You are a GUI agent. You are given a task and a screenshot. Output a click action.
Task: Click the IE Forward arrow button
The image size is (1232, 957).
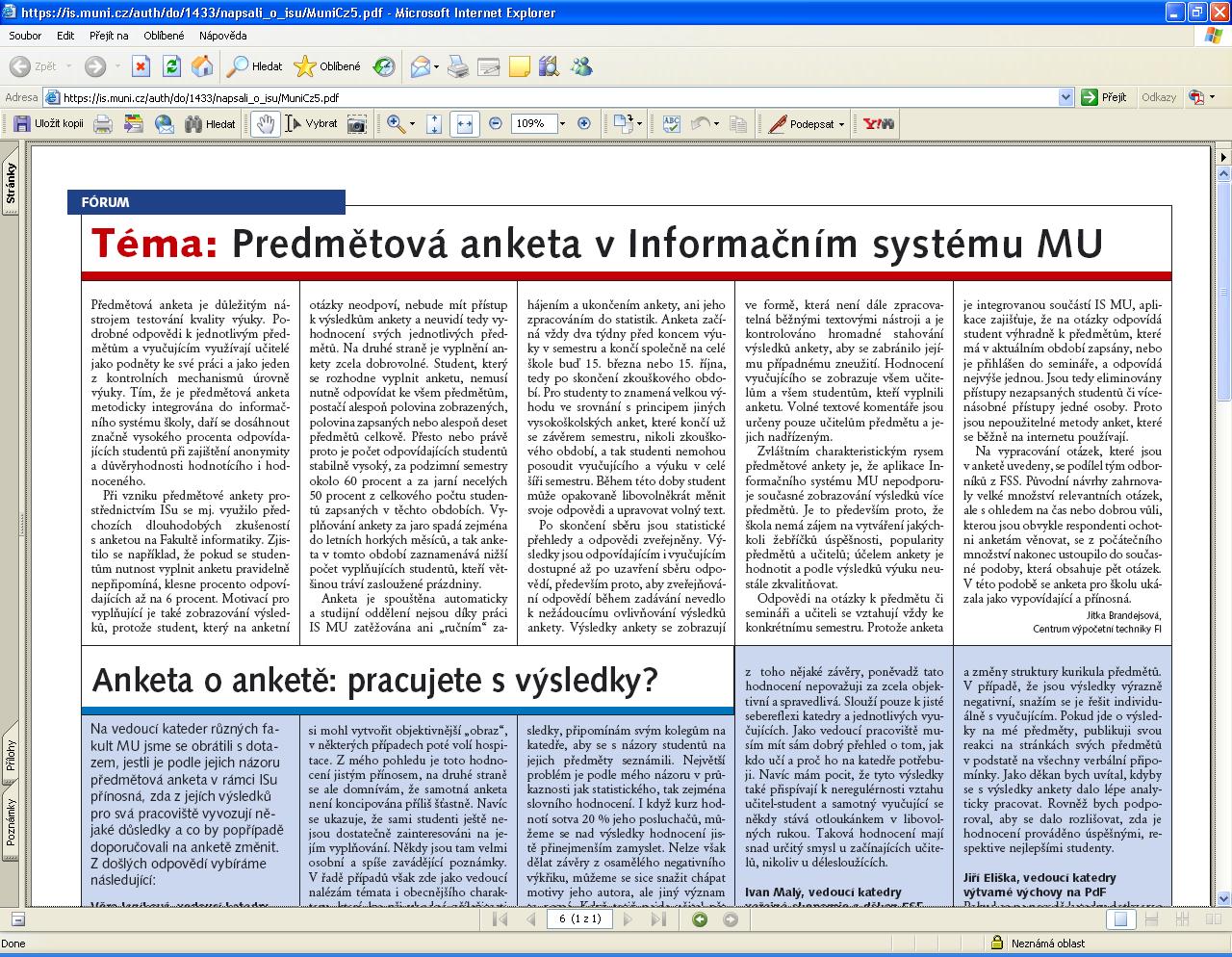tap(94, 66)
